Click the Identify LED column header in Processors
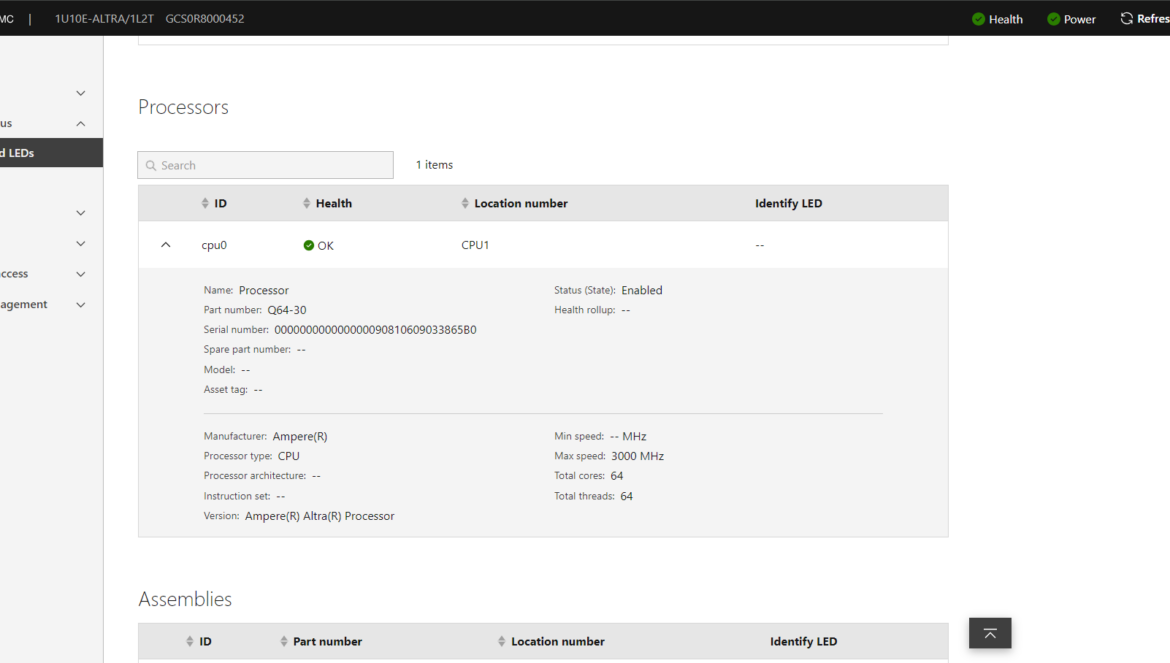This screenshot has height=663, width=1170. tap(789, 204)
